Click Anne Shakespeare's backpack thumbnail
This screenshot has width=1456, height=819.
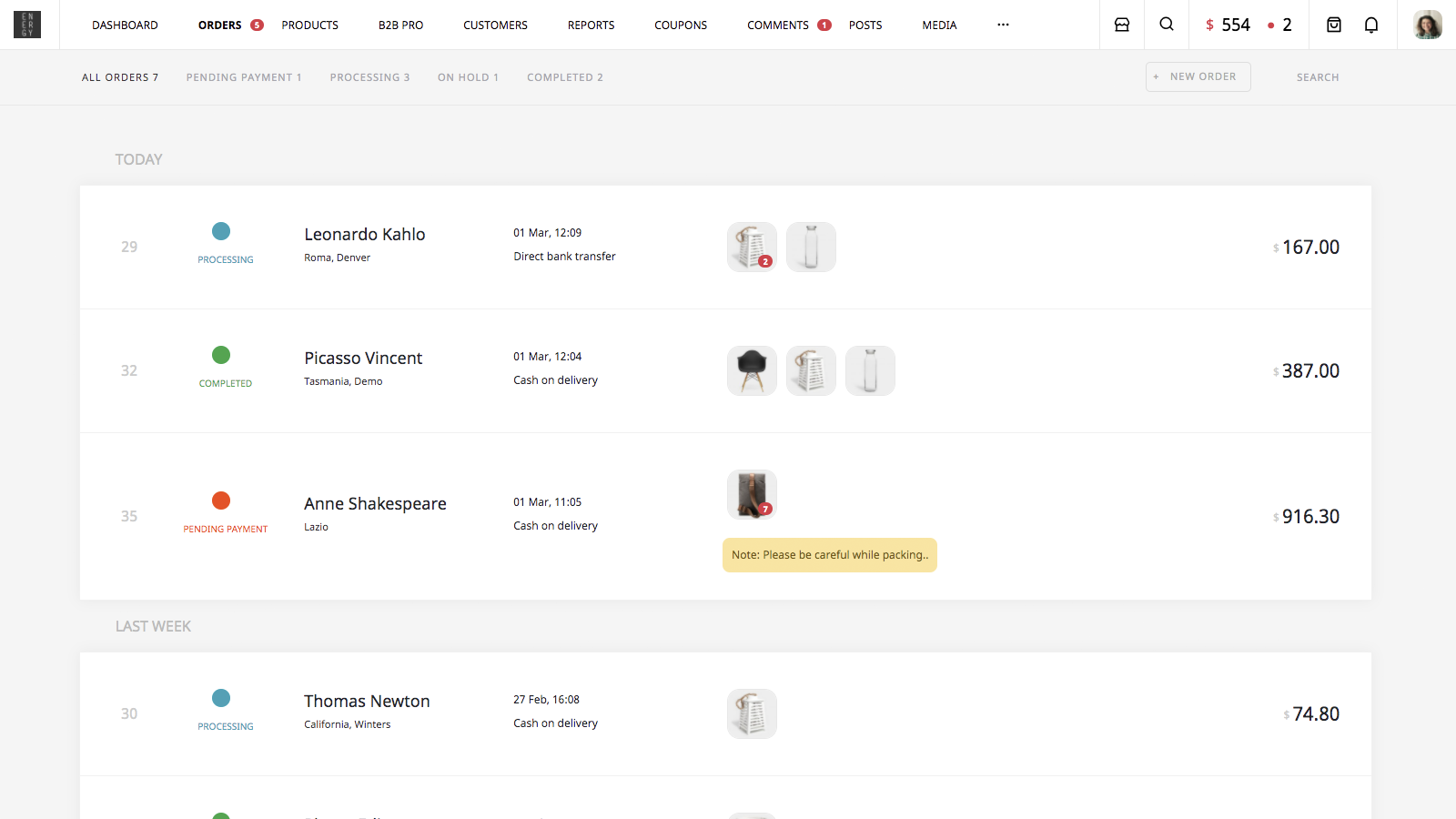point(752,494)
